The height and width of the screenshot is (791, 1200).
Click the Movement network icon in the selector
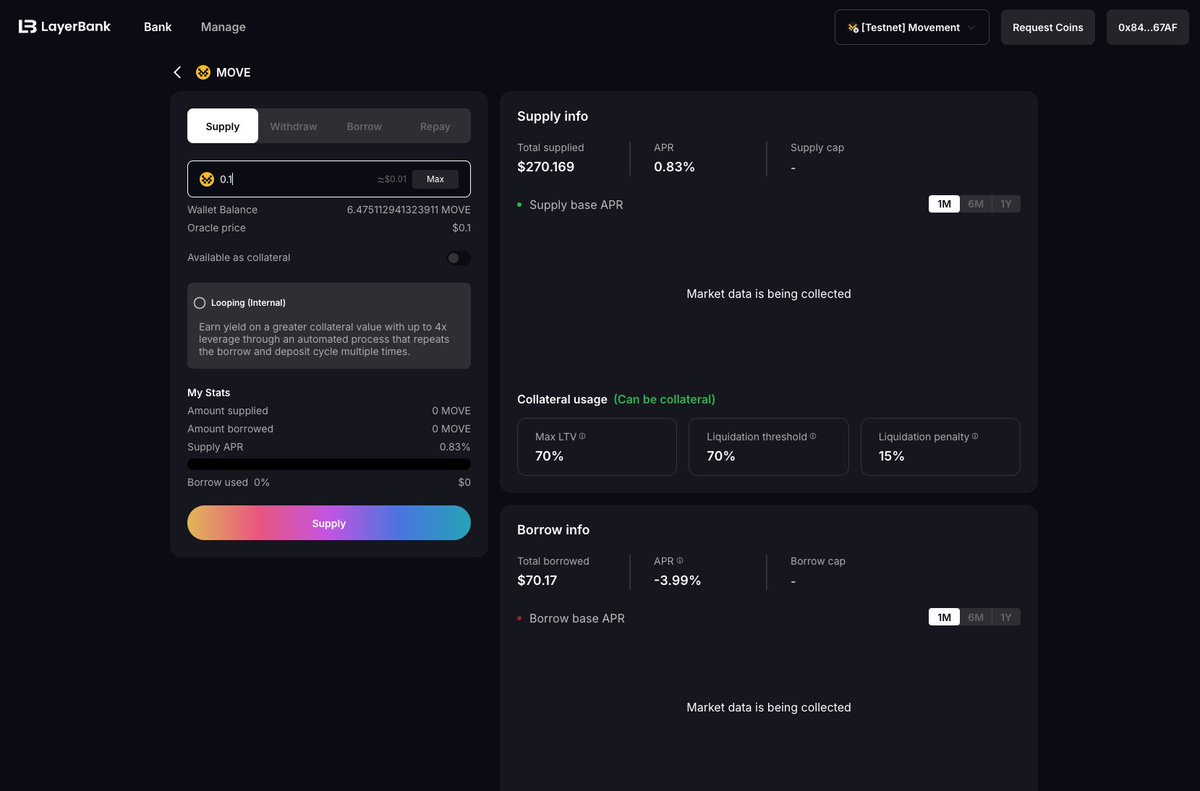(x=854, y=27)
